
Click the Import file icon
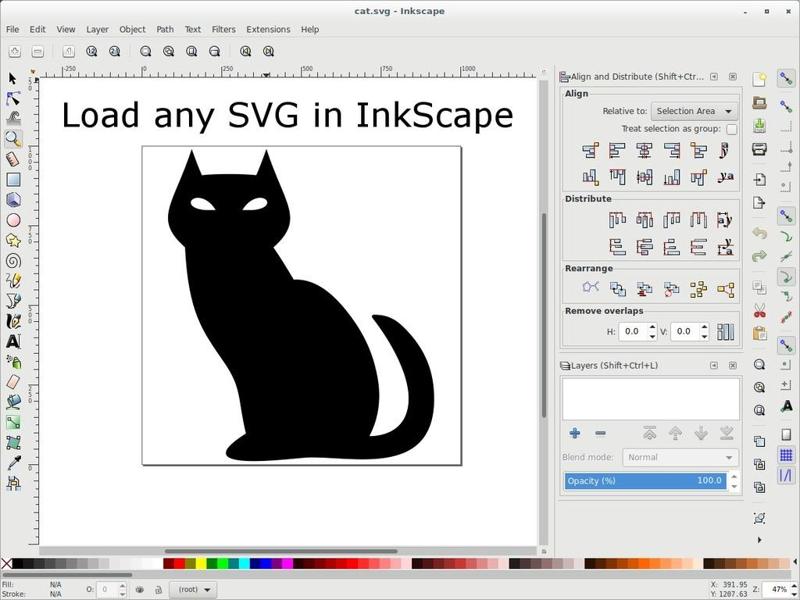tap(759, 179)
